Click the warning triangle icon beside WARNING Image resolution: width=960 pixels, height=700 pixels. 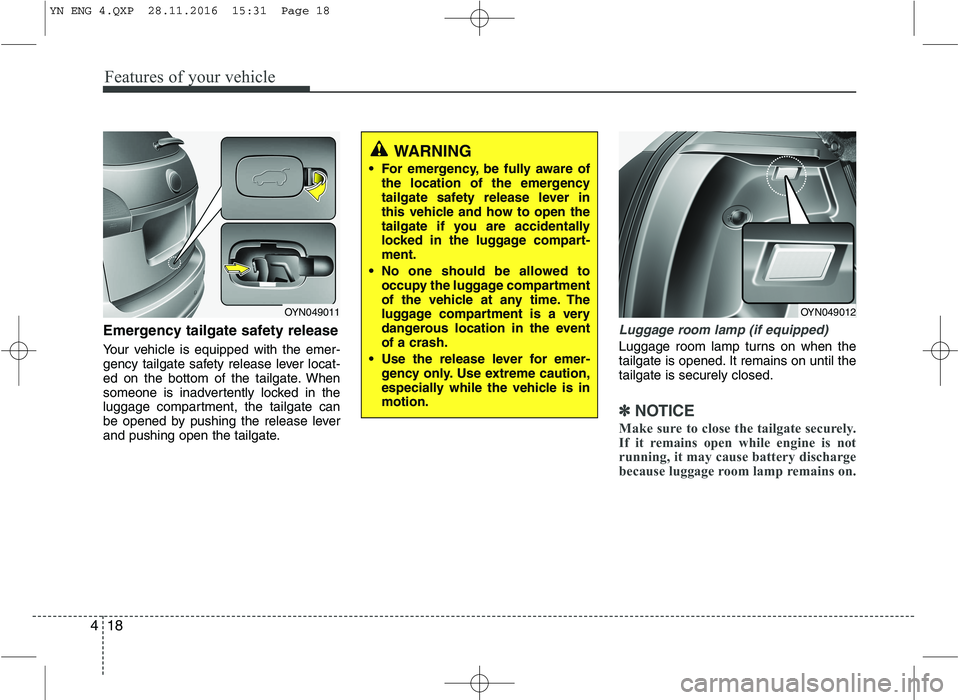[380, 149]
